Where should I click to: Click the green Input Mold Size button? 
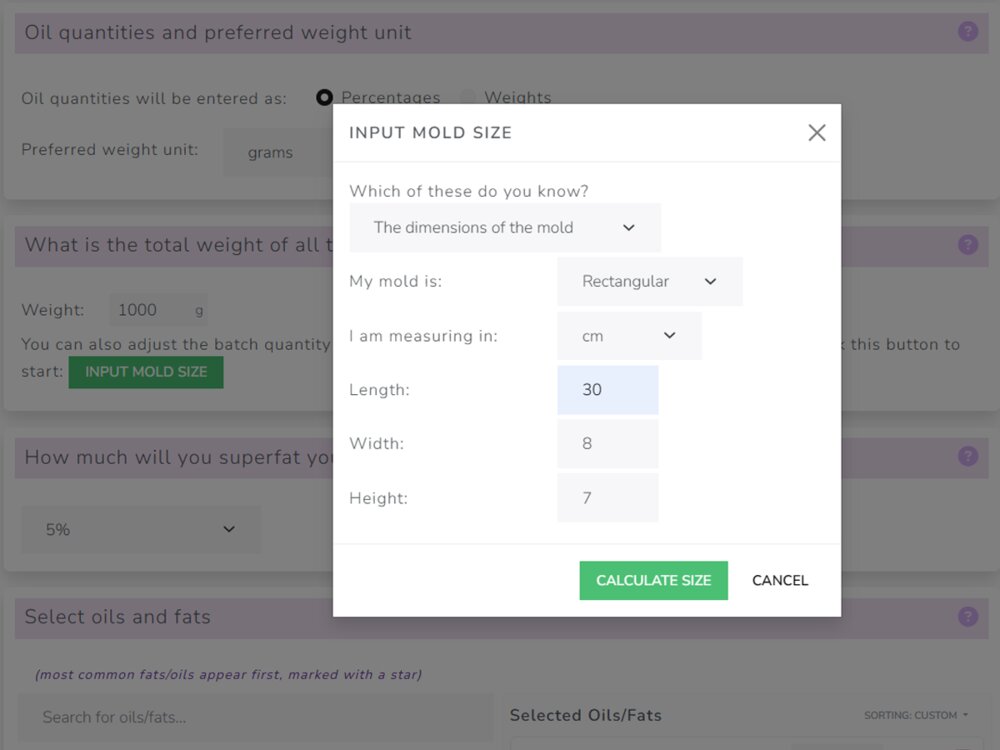(x=146, y=372)
